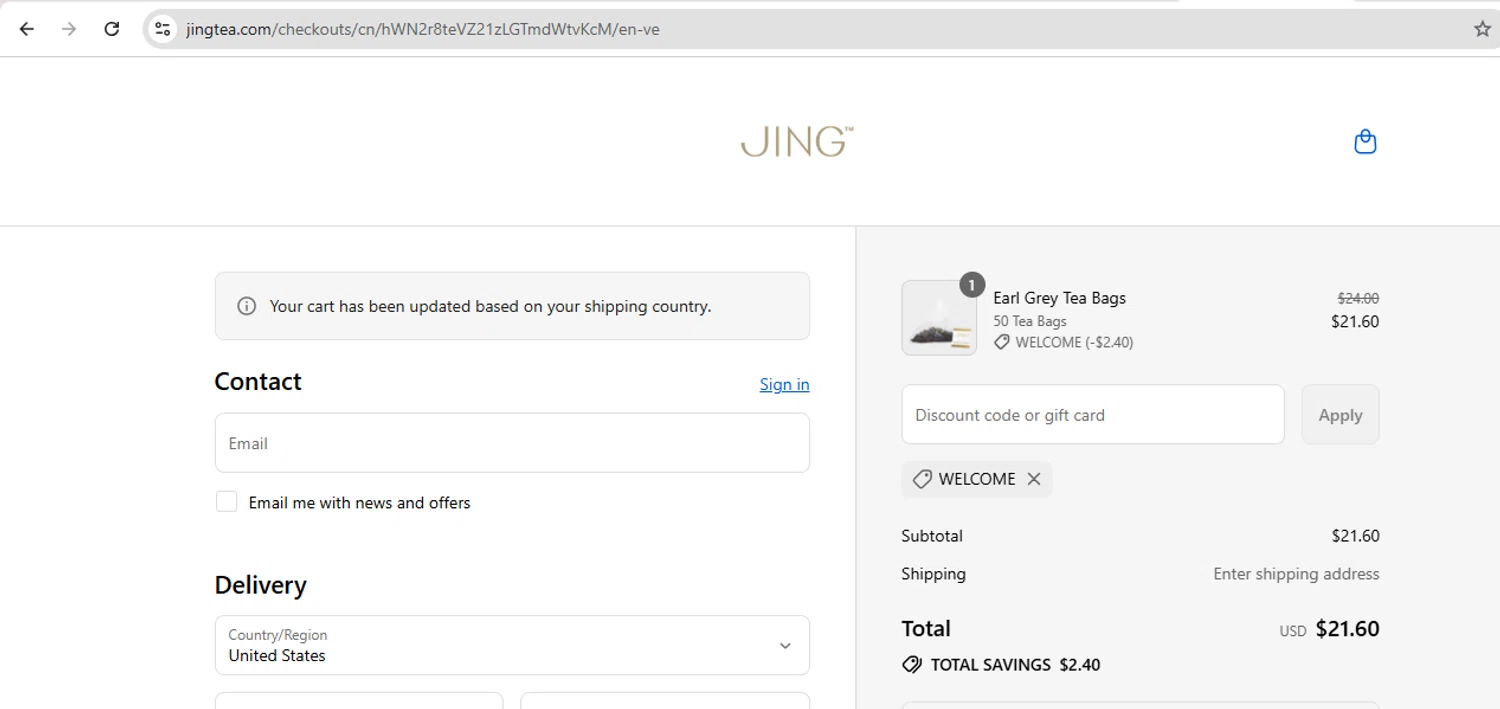Open the Country/Region dropdown
The height and width of the screenshot is (709, 1500).
tap(512, 645)
